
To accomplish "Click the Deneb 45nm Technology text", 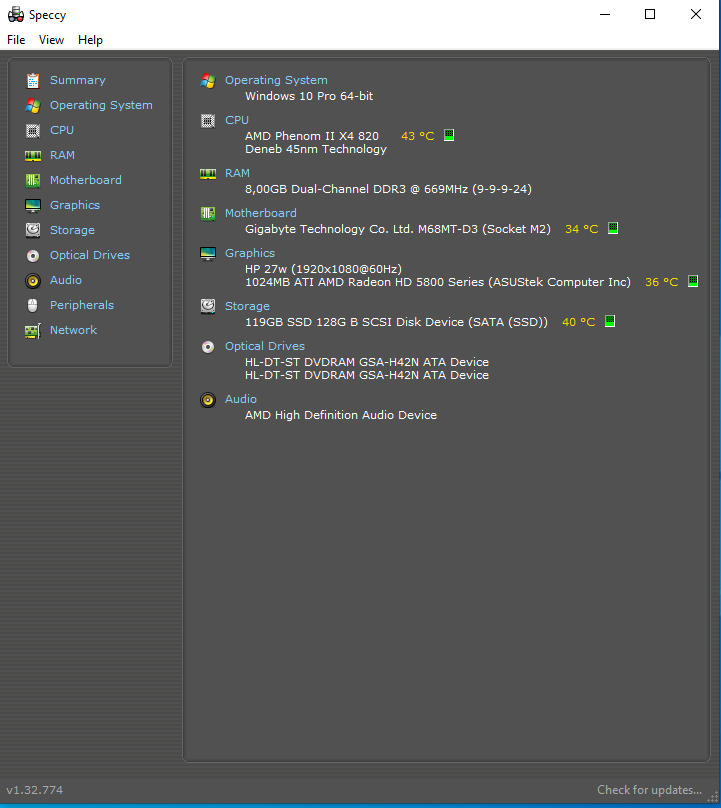I will pyautogui.click(x=316, y=149).
